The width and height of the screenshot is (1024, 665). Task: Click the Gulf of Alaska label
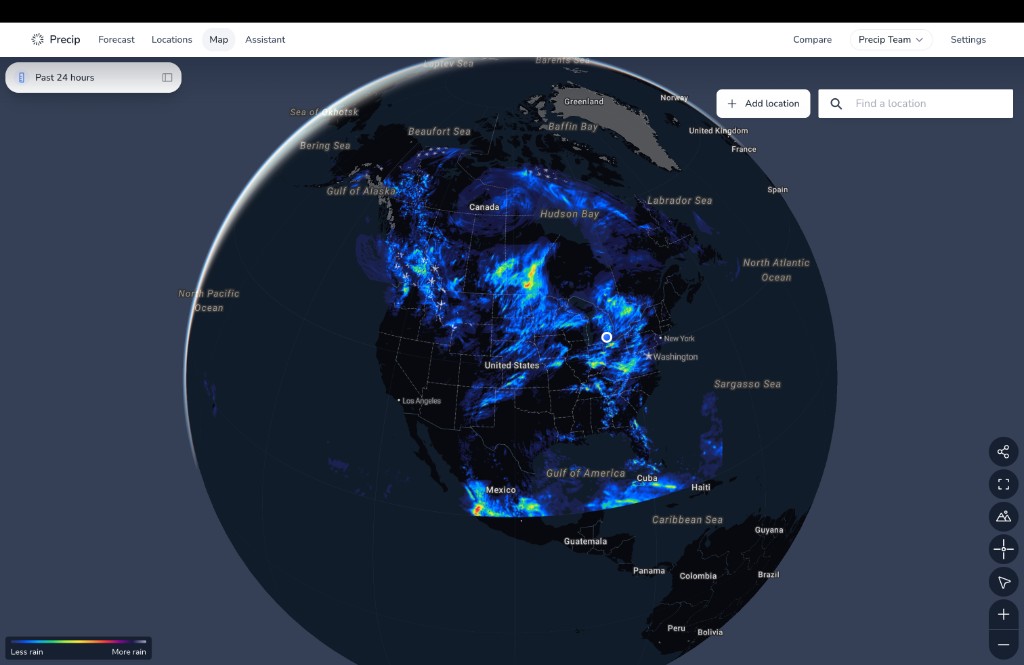point(361,191)
